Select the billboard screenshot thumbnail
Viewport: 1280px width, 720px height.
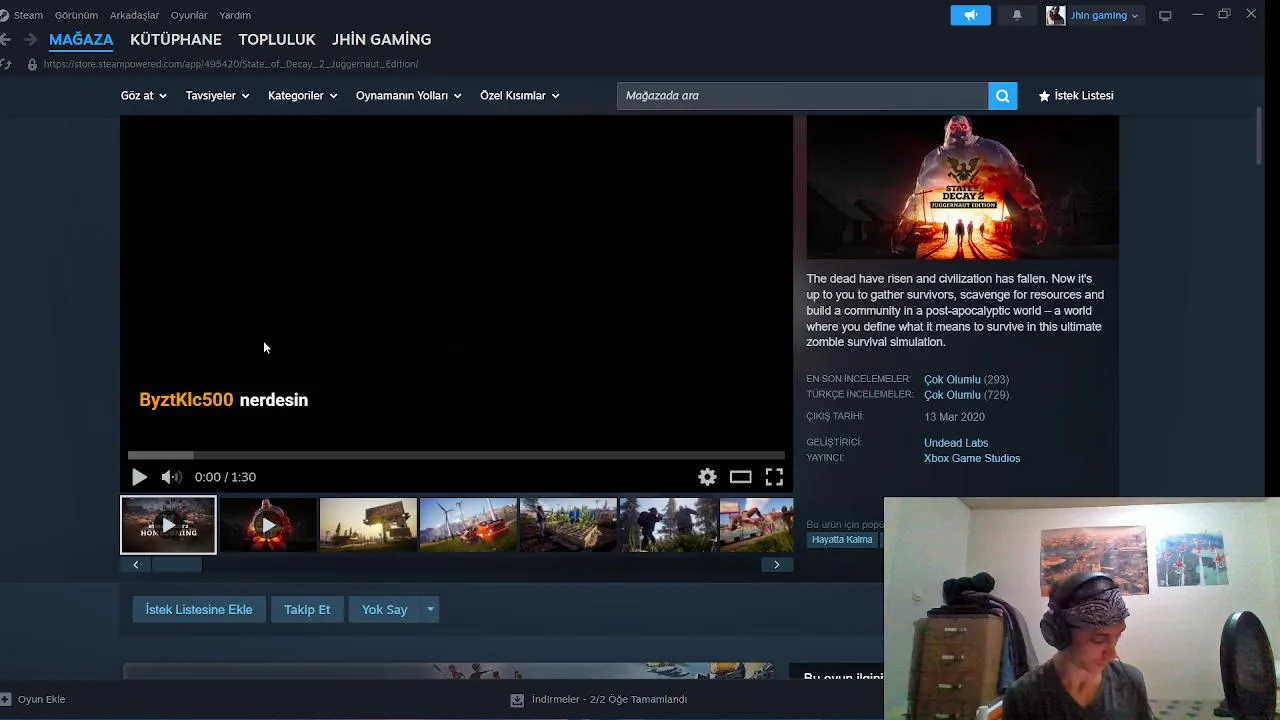coord(368,525)
